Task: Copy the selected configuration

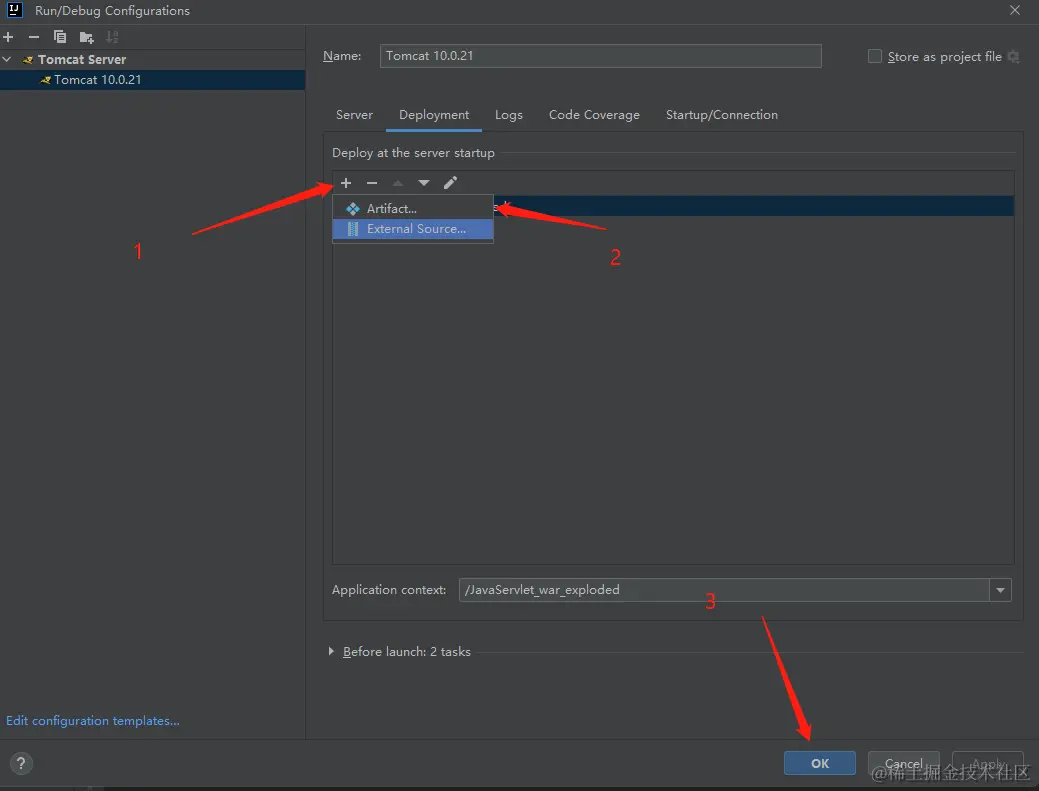Action: pyautogui.click(x=60, y=37)
